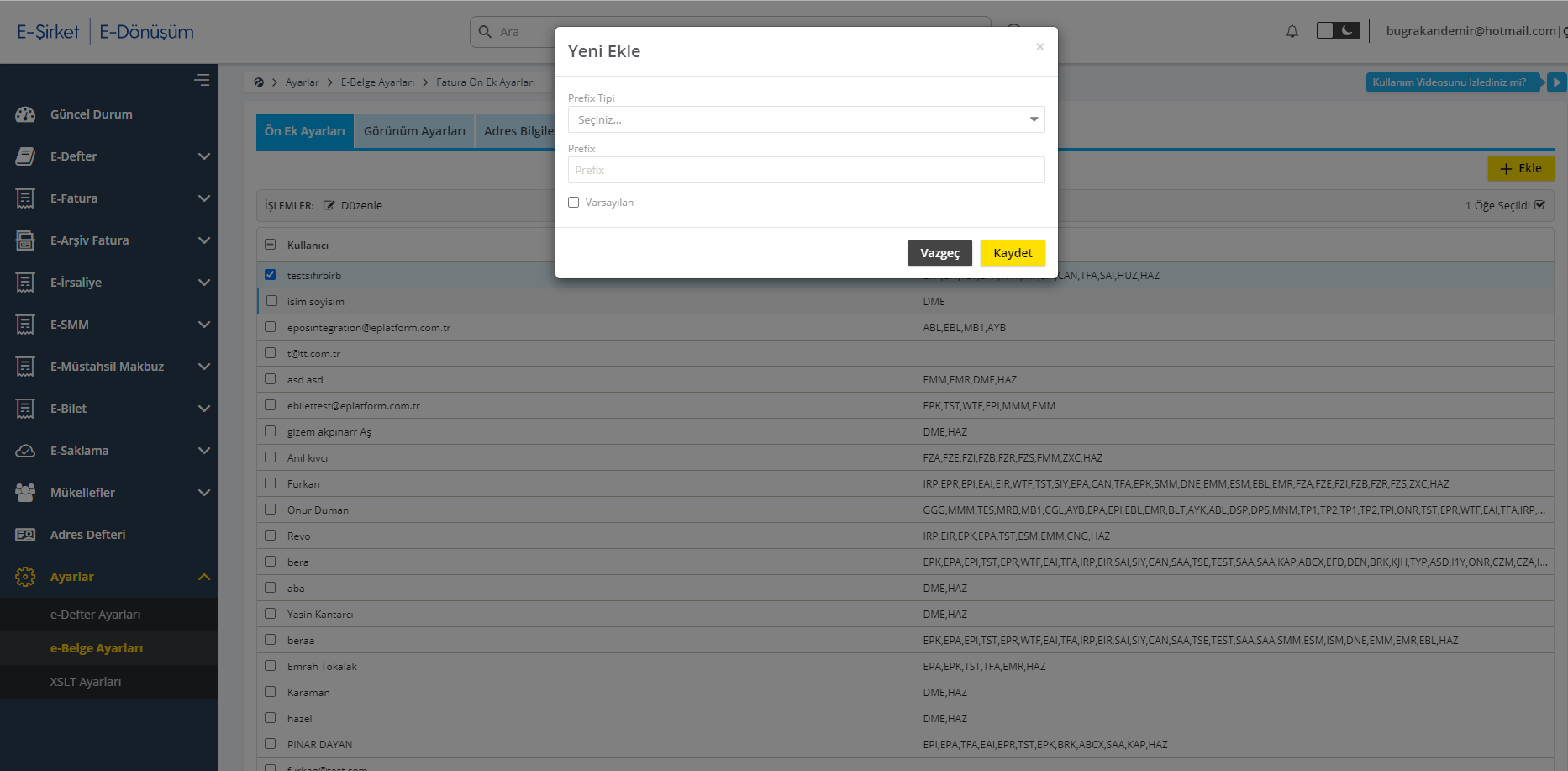
Task: Click the E-Saklama cloud icon
Action: pyautogui.click(x=25, y=451)
